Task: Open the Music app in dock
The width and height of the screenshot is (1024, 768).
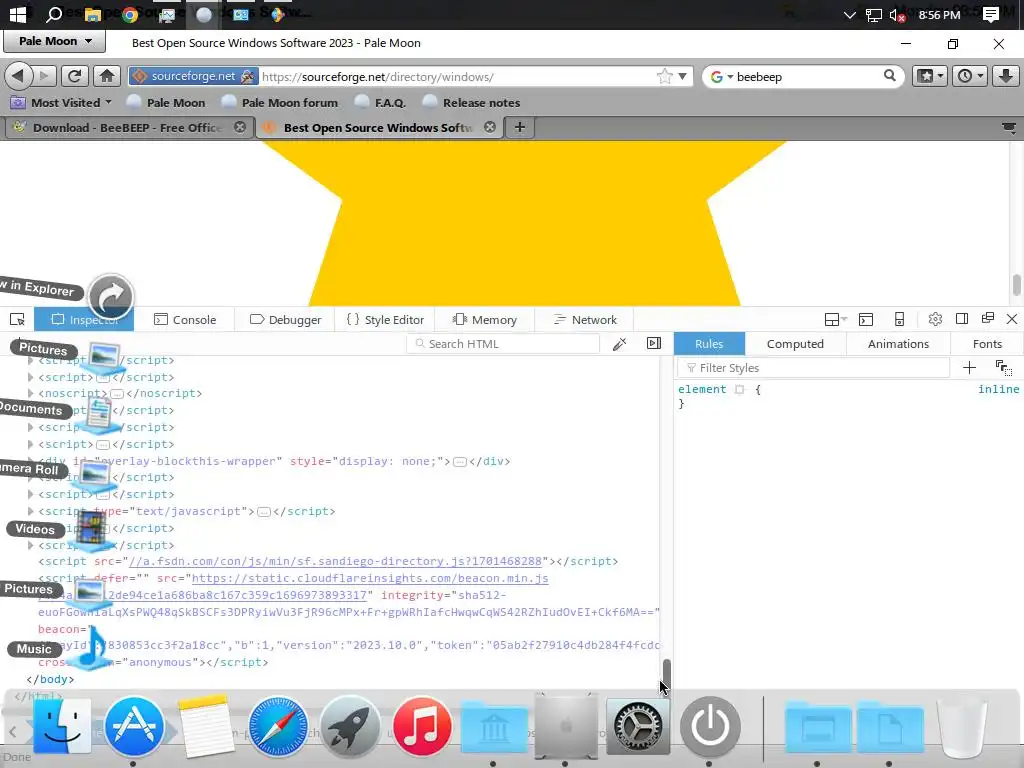Action: click(x=422, y=726)
